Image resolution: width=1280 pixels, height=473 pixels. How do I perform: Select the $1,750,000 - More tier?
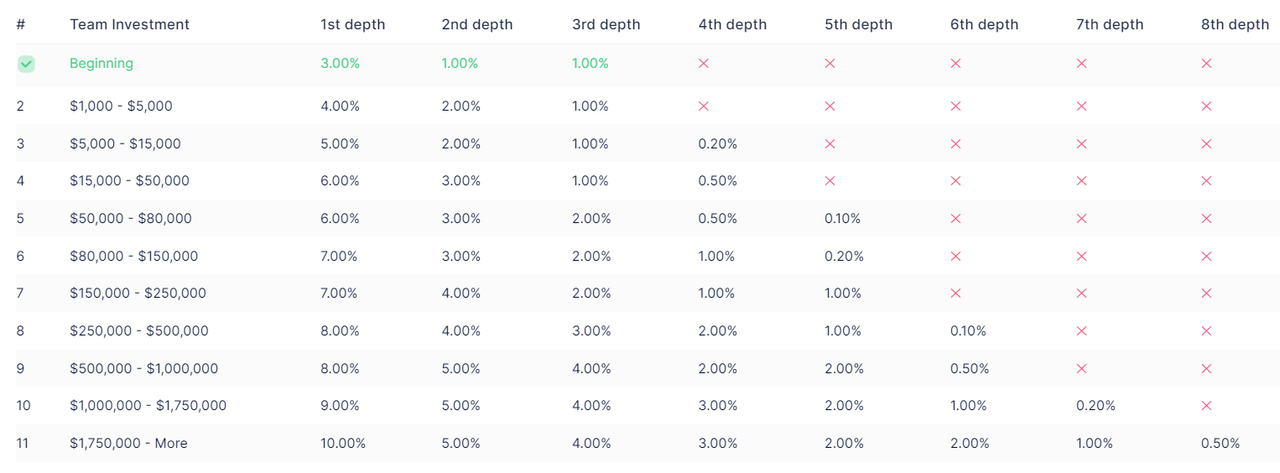pos(128,443)
